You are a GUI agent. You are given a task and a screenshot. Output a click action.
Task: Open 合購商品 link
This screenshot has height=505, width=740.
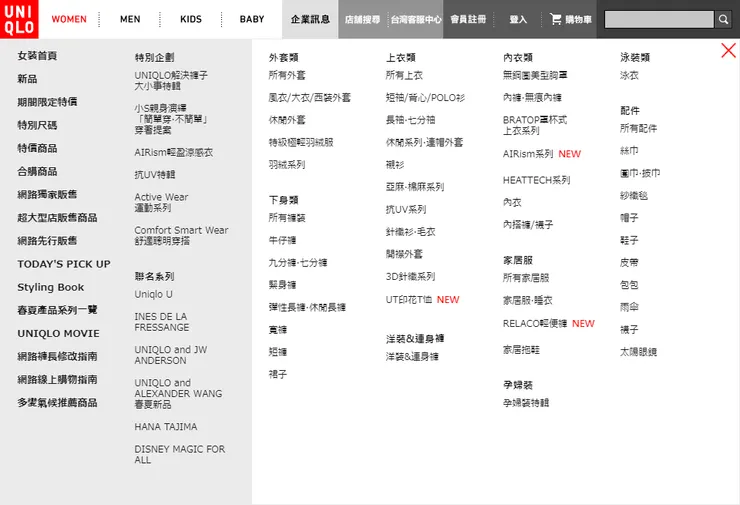click(37, 171)
